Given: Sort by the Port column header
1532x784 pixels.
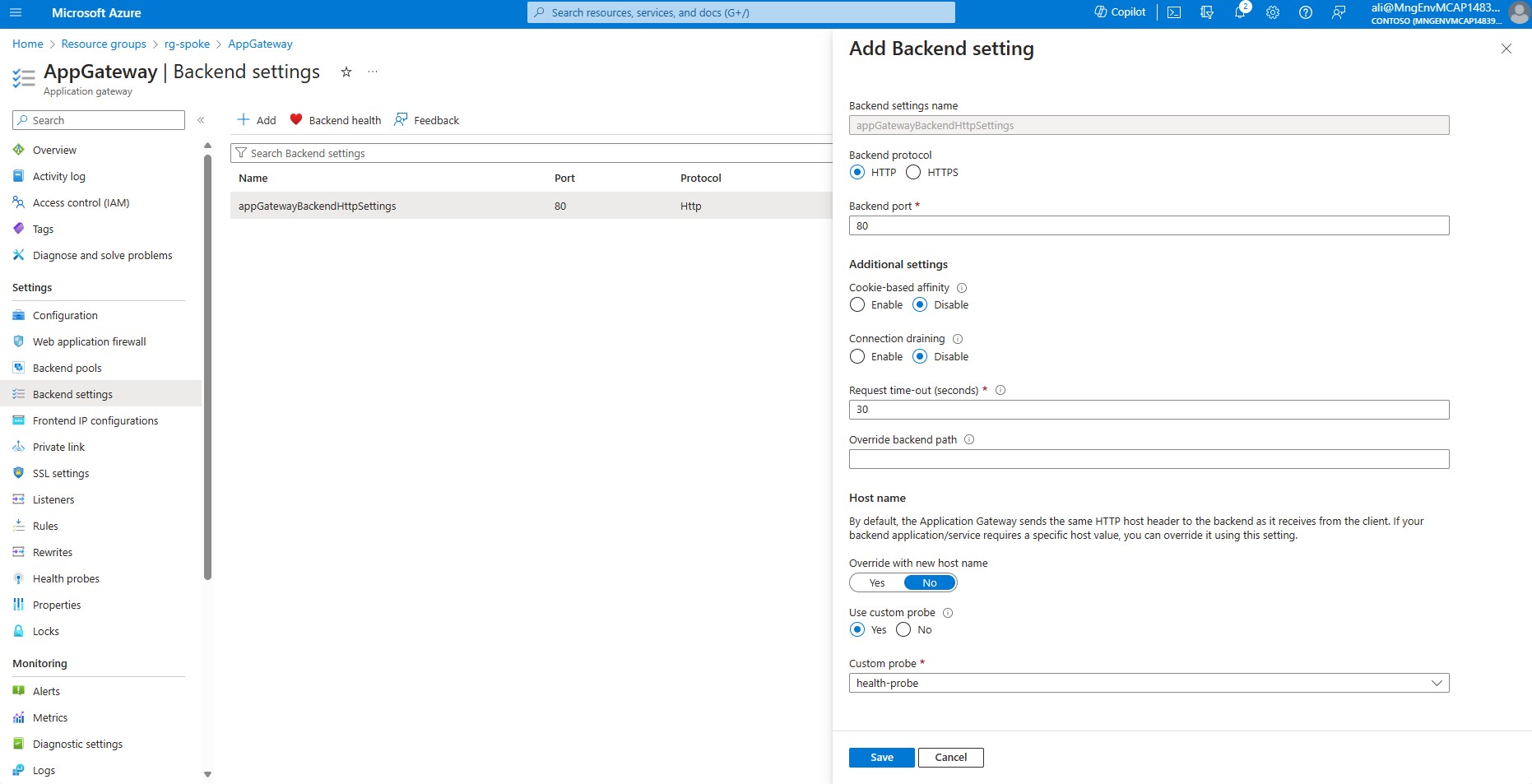Looking at the screenshot, I should [564, 179].
